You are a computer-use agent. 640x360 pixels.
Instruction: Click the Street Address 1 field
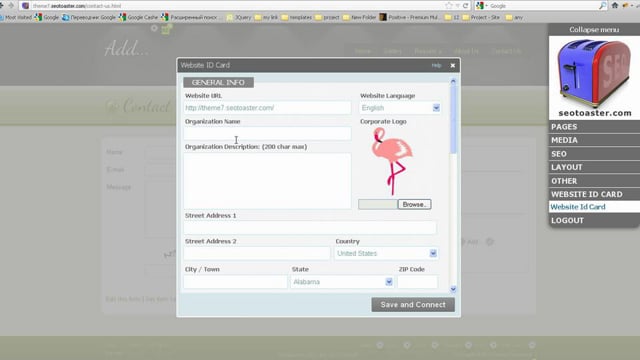point(310,227)
